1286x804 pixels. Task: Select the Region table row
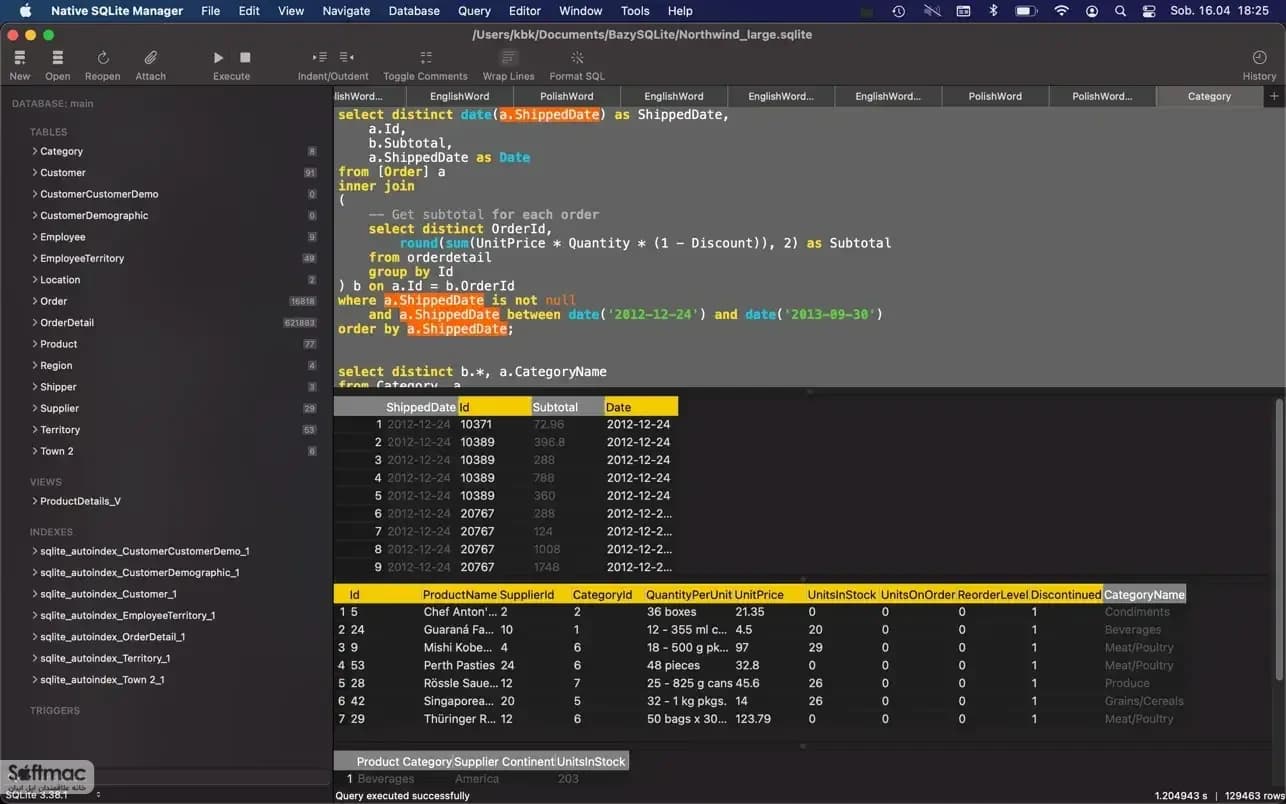(166, 365)
